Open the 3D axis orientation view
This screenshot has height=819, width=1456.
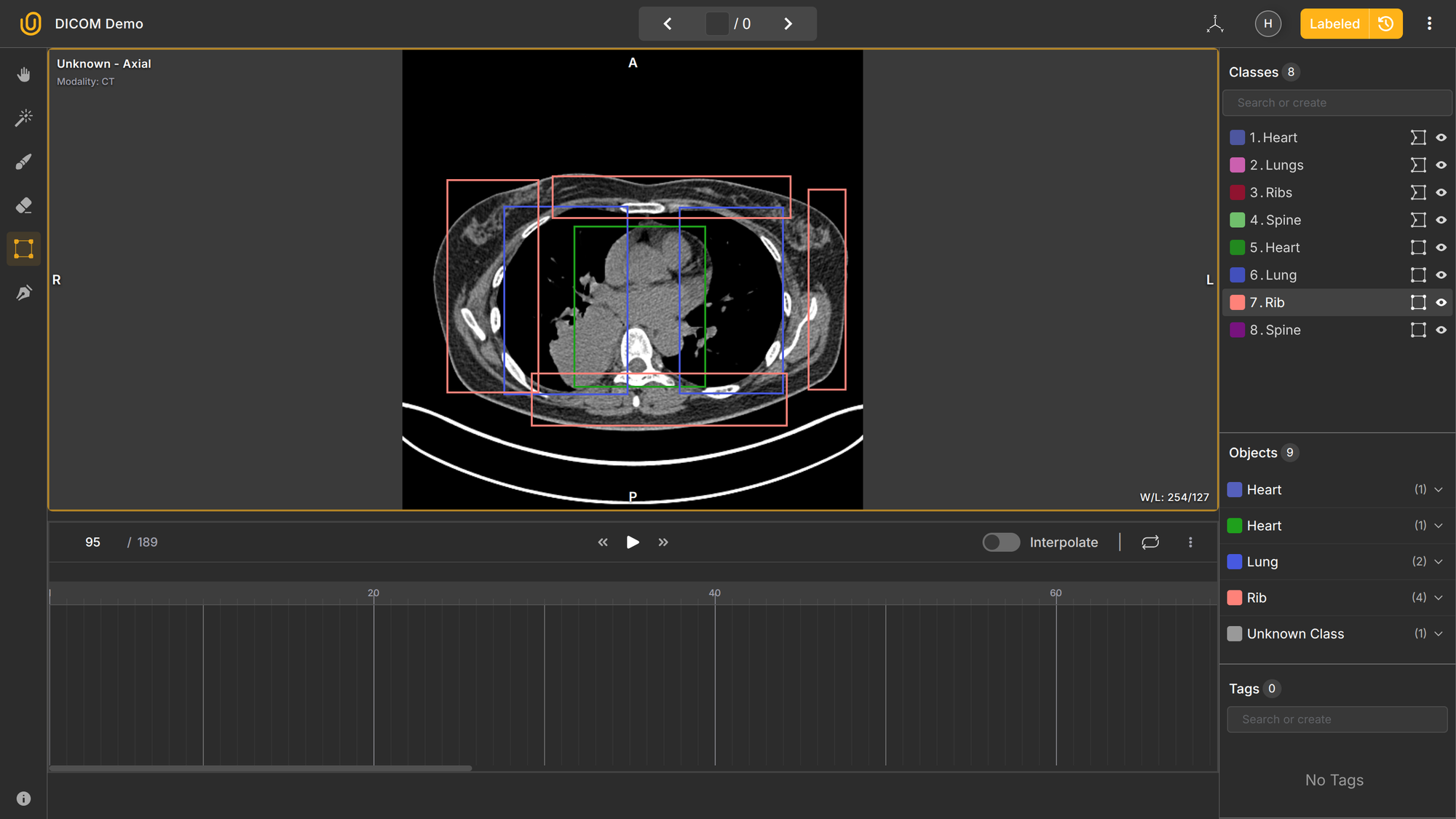[1215, 23]
